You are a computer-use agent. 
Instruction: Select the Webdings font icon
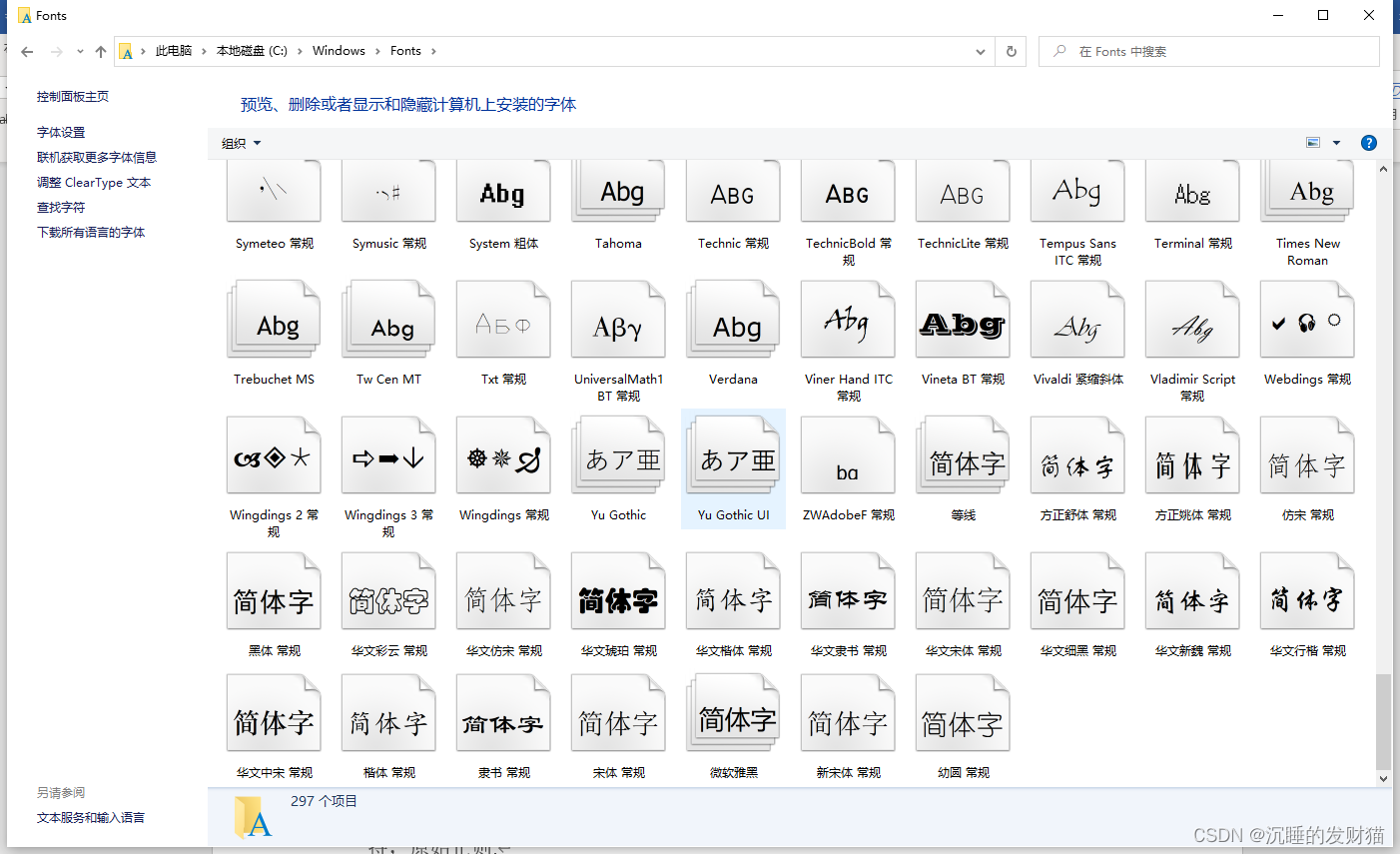pyautogui.click(x=1307, y=320)
